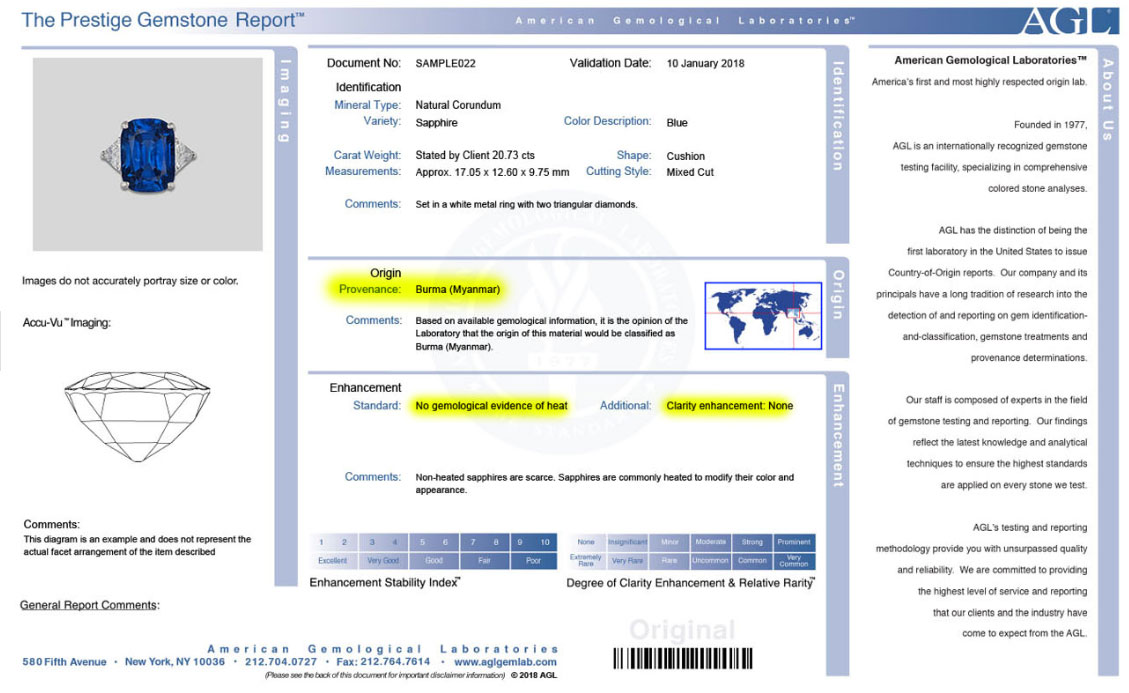Click the highlighted provenance value "Burma (Myanmar)"
The height and width of the screenshot is (693, 1129).
tap(458, 290)
